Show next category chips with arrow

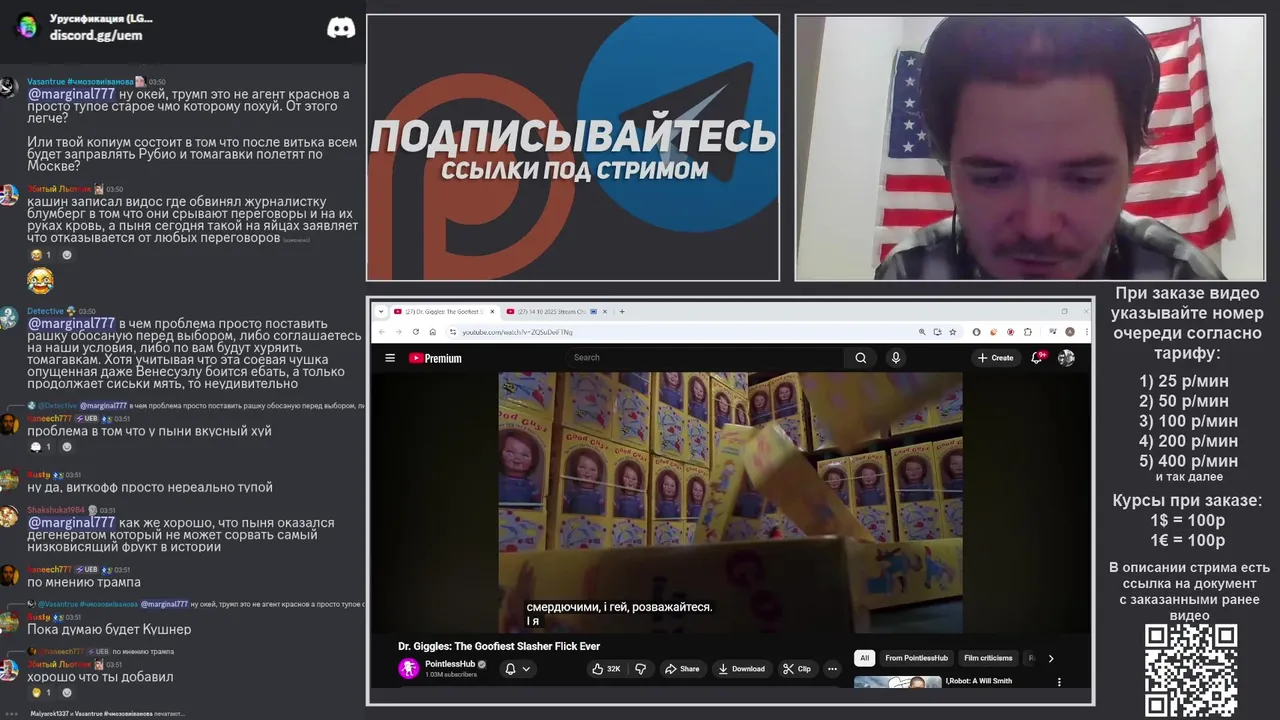click(1050, 658)
